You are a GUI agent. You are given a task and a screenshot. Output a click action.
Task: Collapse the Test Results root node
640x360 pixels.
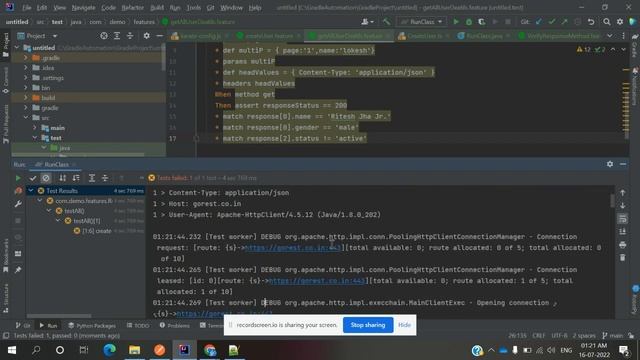coord(31,190)
